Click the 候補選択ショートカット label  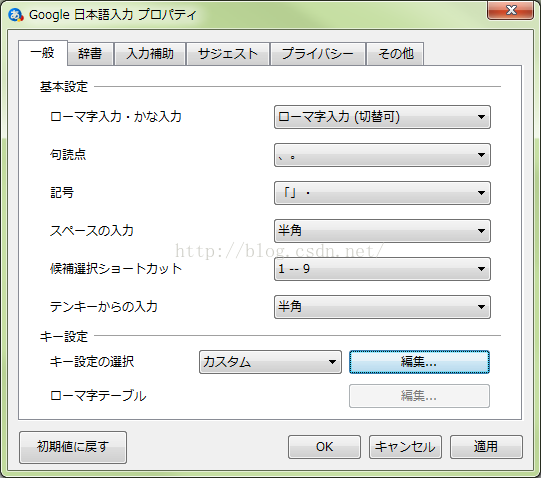[116, 268]
